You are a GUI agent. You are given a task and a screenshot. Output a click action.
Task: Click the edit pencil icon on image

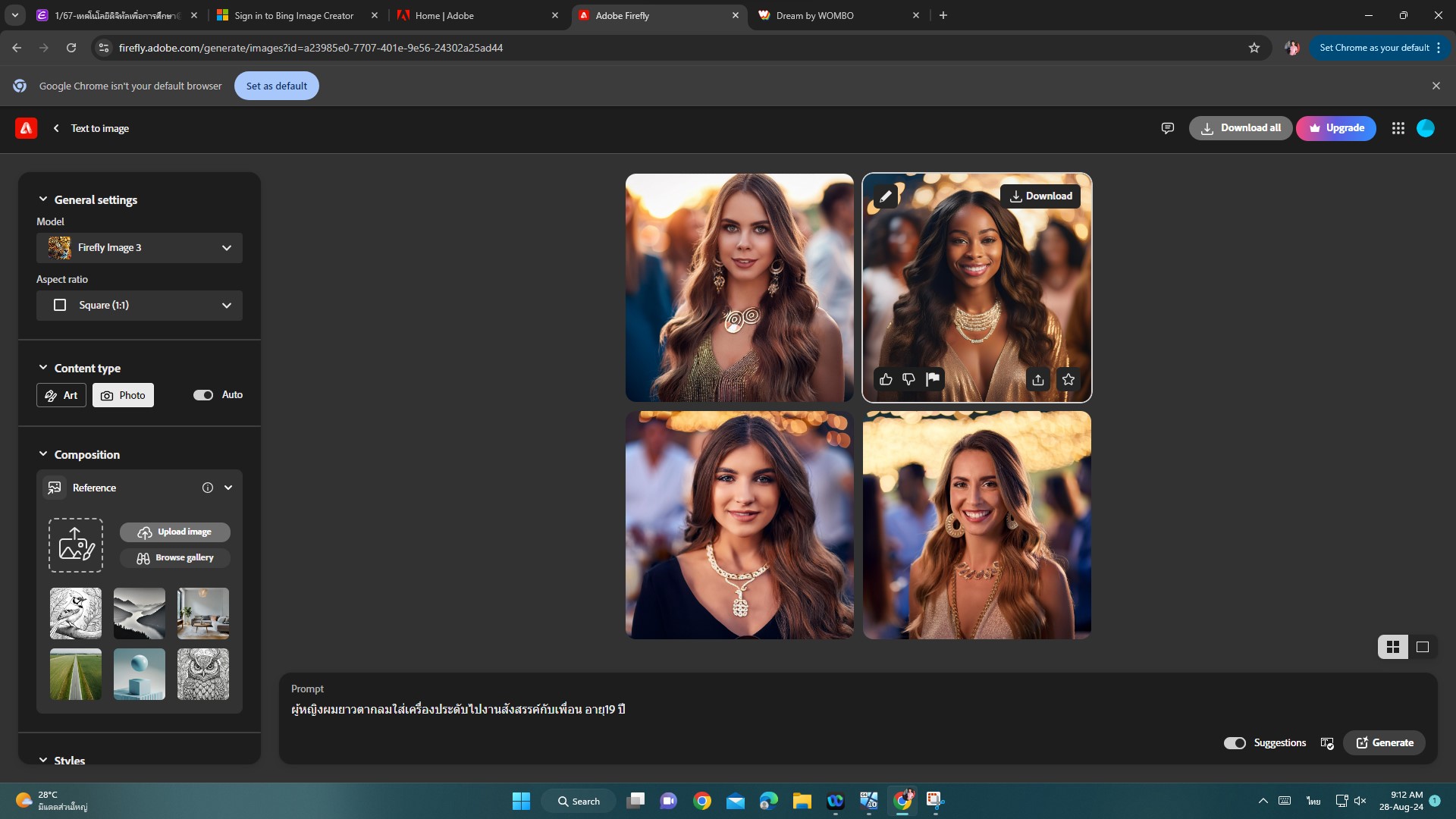pos(885,196)
